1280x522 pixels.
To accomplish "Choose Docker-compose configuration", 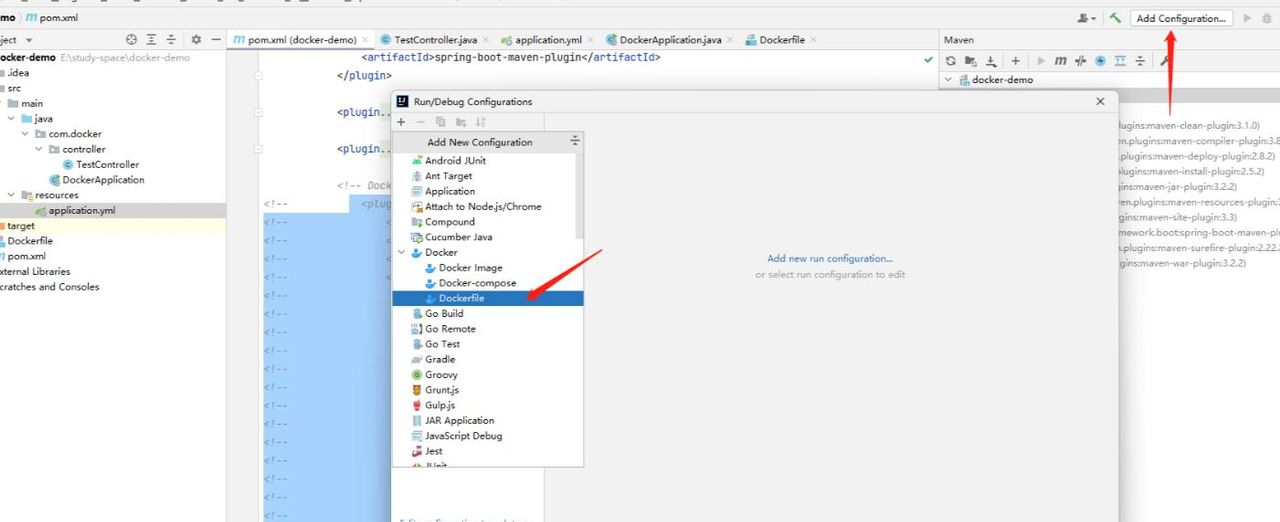I will (478, 283).
